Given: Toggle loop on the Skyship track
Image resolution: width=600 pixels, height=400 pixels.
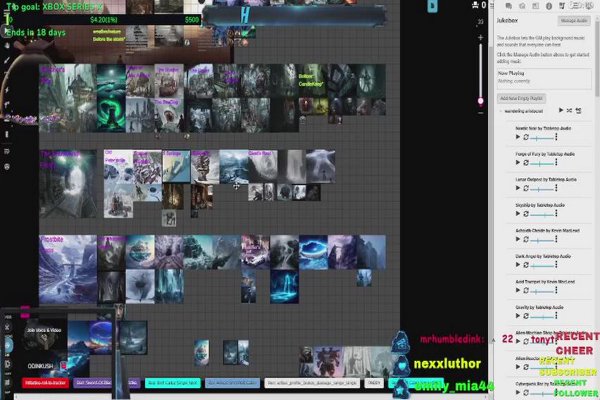Looking at the screenshot, I should tap(526, 214).
